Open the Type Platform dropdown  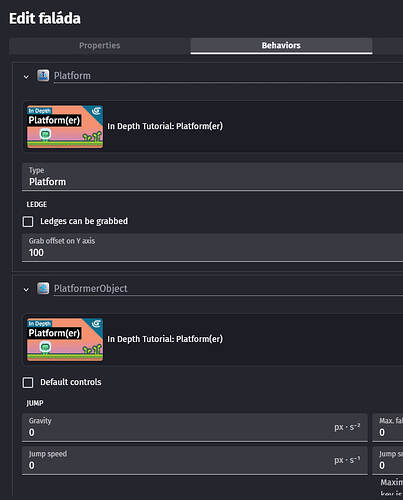point(212,177)
